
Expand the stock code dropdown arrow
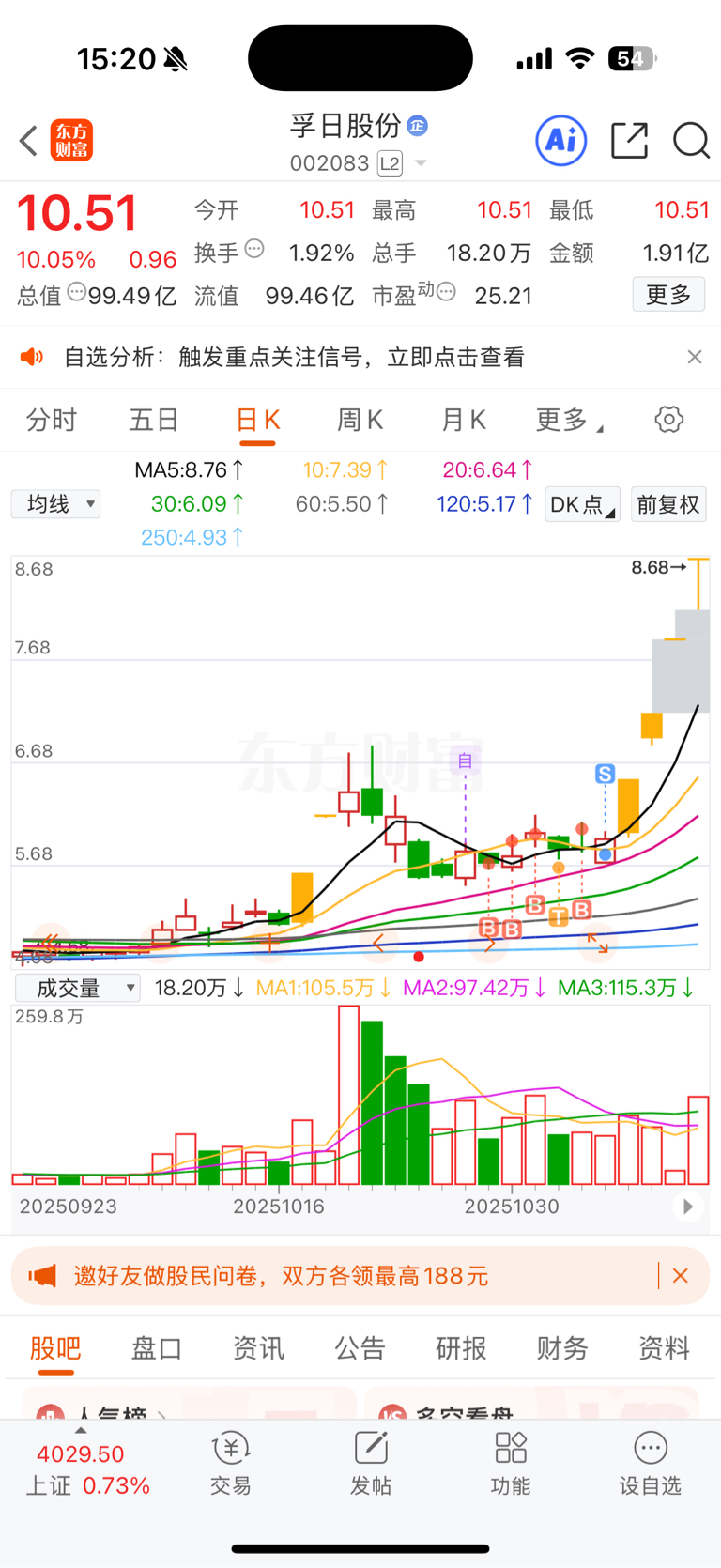[421, 163]
